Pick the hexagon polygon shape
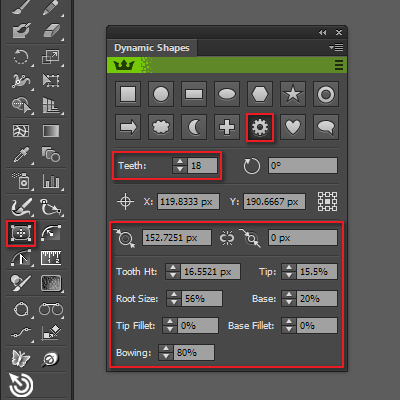The height and width of the screenshot is (400, 400). [260, 94]
